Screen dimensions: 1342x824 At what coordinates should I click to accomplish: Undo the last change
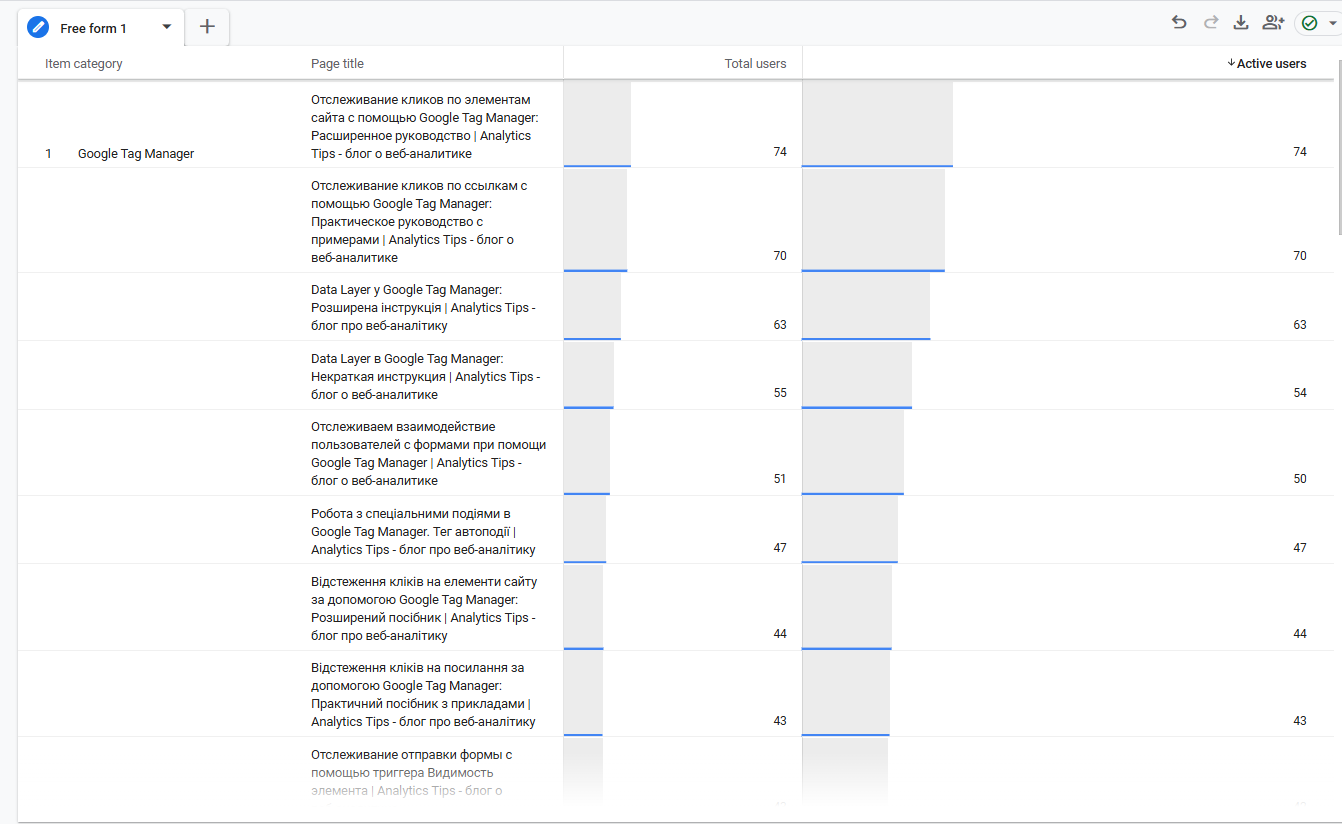1179,23
